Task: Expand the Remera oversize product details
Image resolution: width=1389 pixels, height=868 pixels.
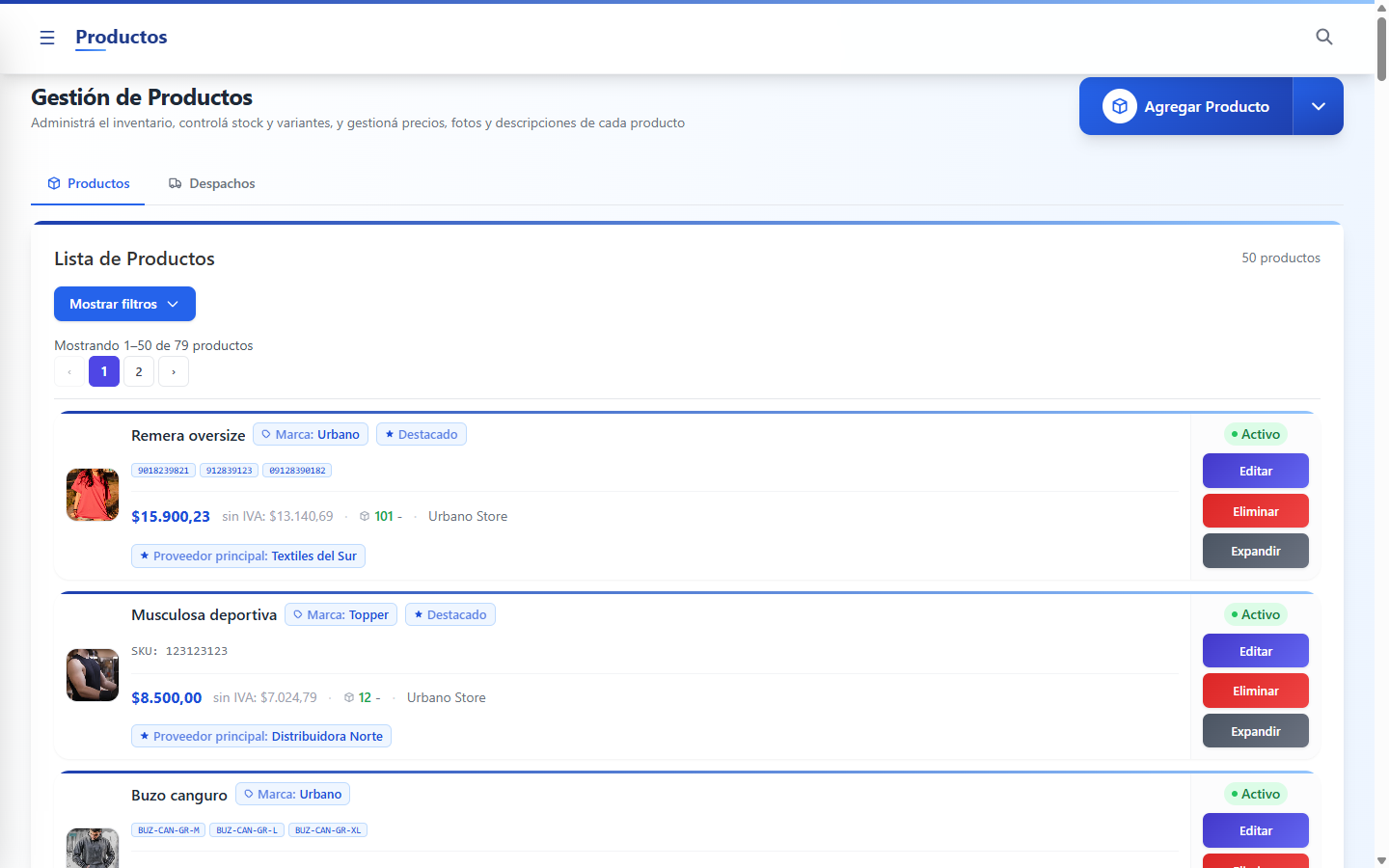Action: [1256, 551]
